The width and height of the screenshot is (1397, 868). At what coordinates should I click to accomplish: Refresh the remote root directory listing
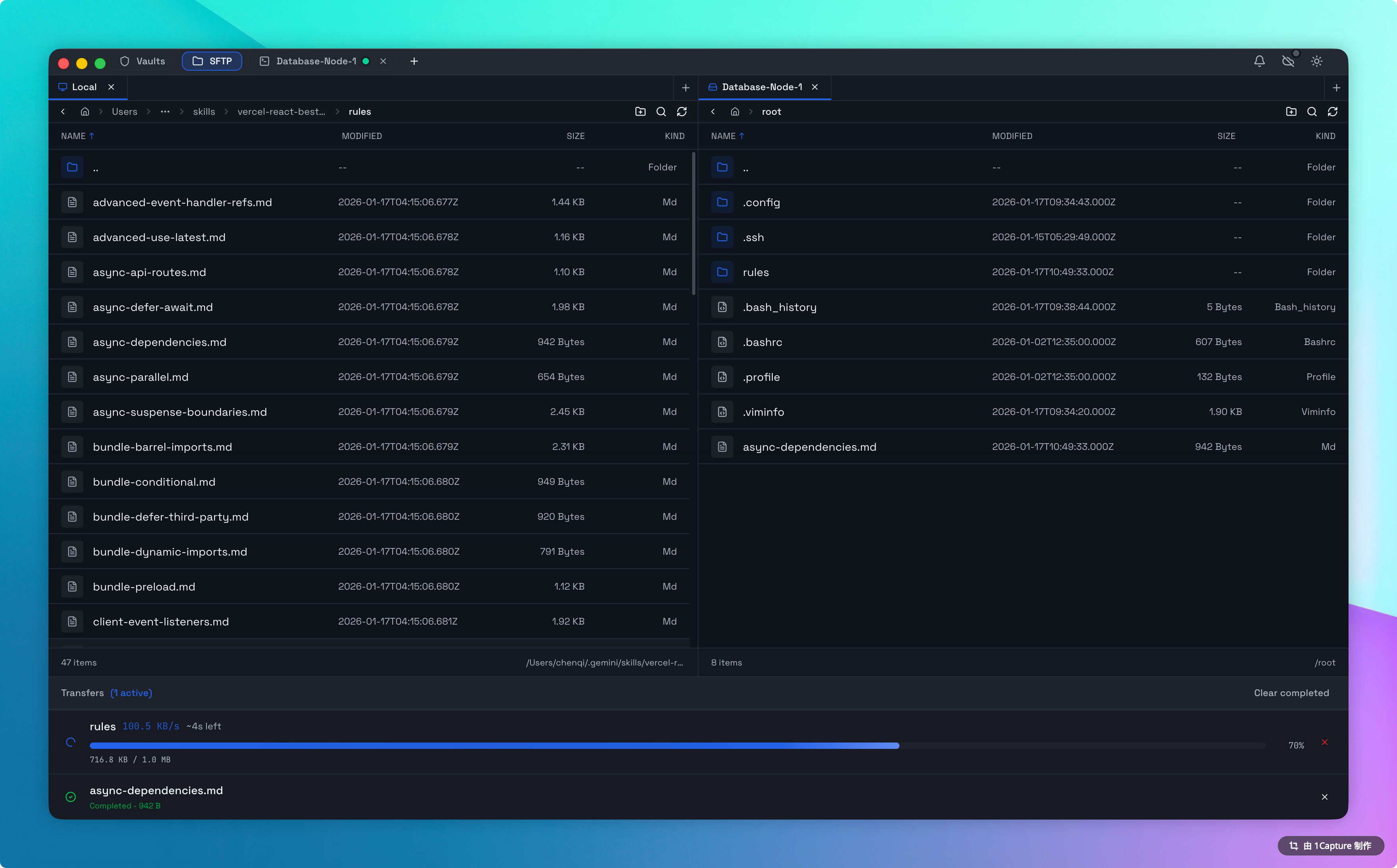point(1333,111)
